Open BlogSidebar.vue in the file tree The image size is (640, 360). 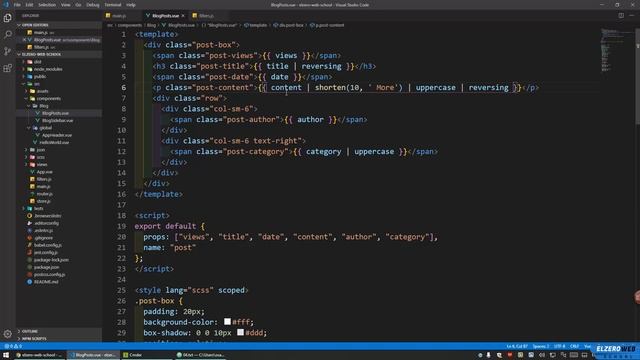tap(59, 120)
